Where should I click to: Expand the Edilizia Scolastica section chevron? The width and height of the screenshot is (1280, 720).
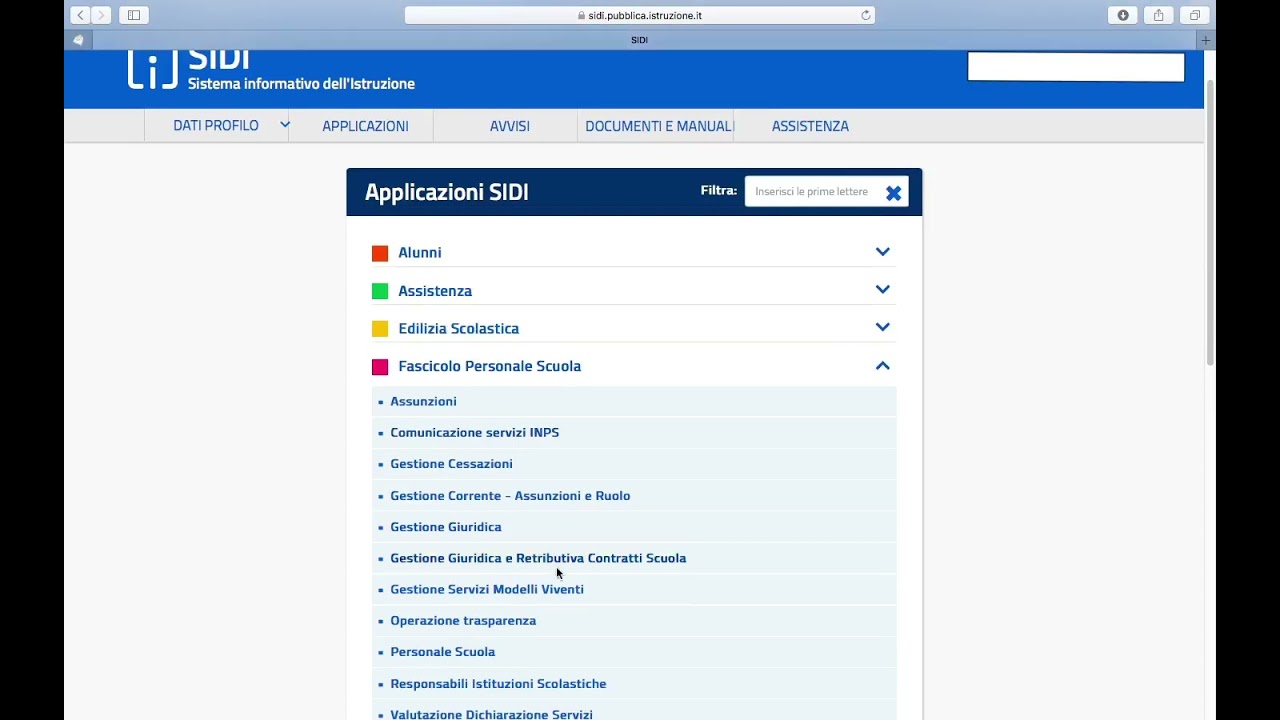[x=883, y=327]
